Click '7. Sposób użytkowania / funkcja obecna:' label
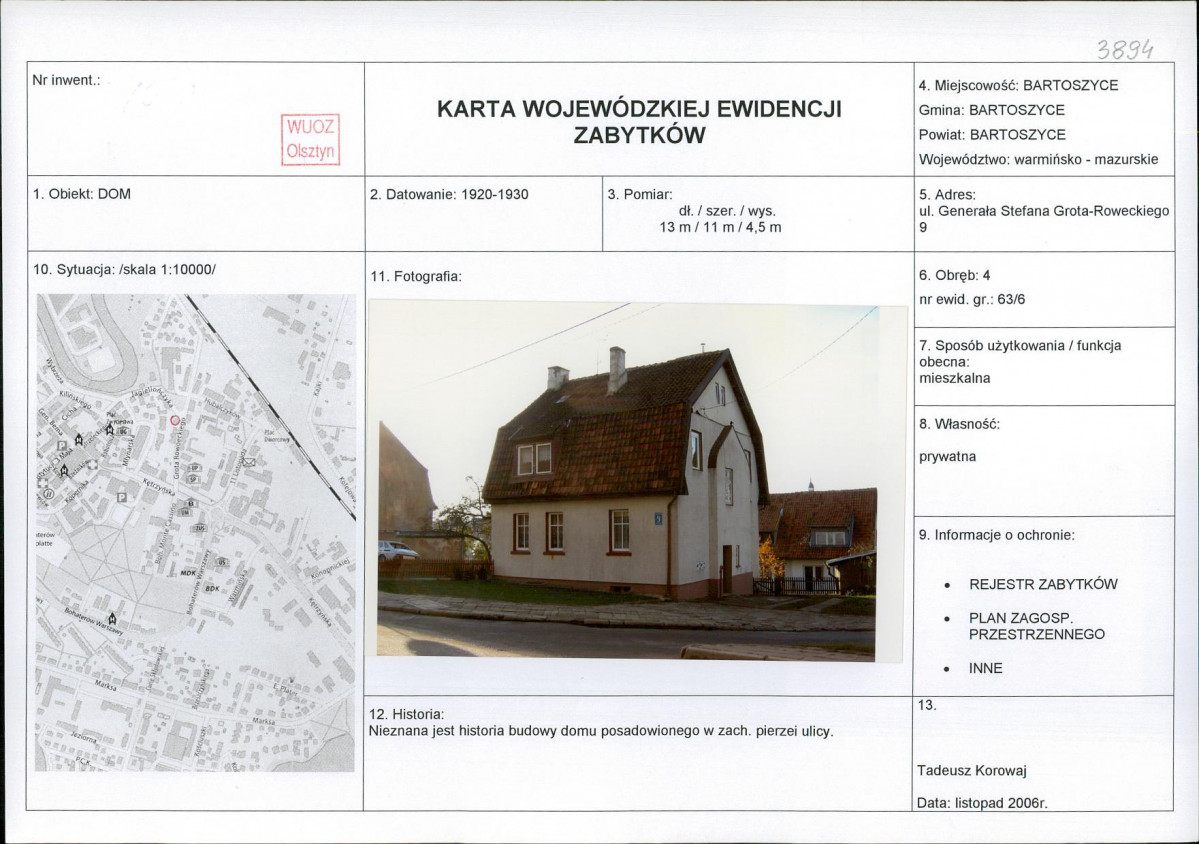Screen dimensions: 1199x844 point(1020,353)
